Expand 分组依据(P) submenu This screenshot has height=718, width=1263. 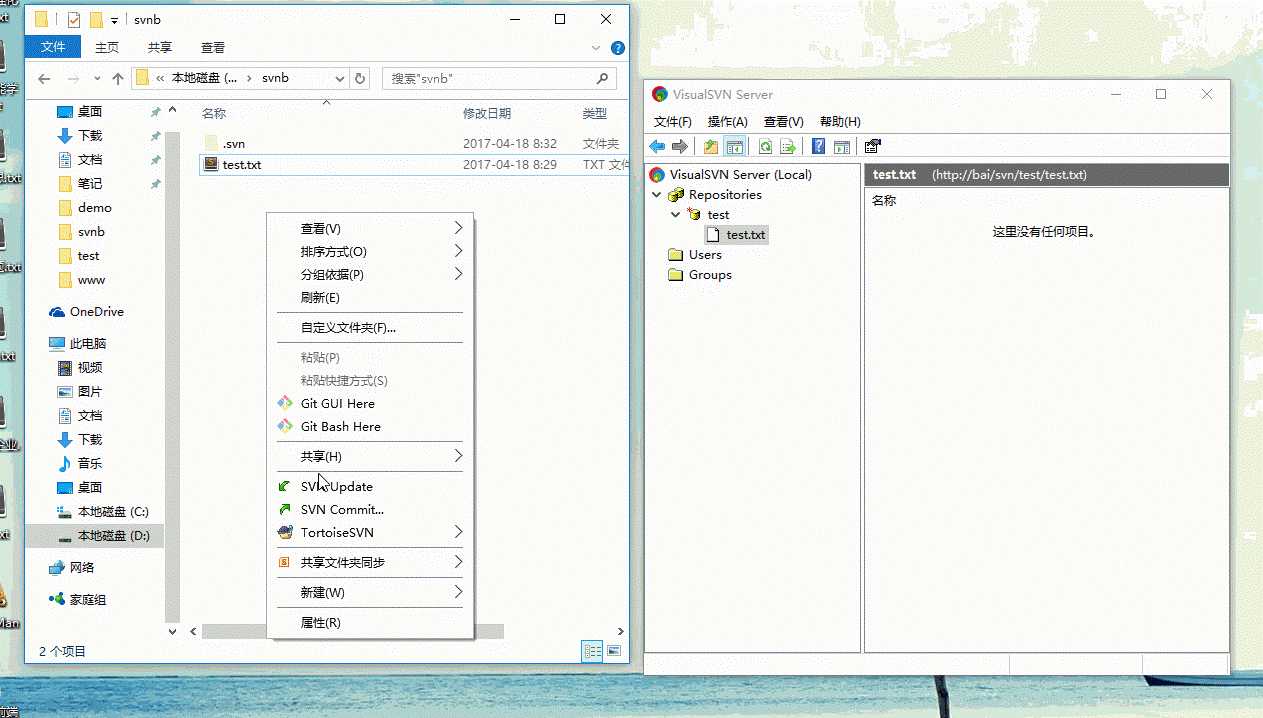point(370,275)
